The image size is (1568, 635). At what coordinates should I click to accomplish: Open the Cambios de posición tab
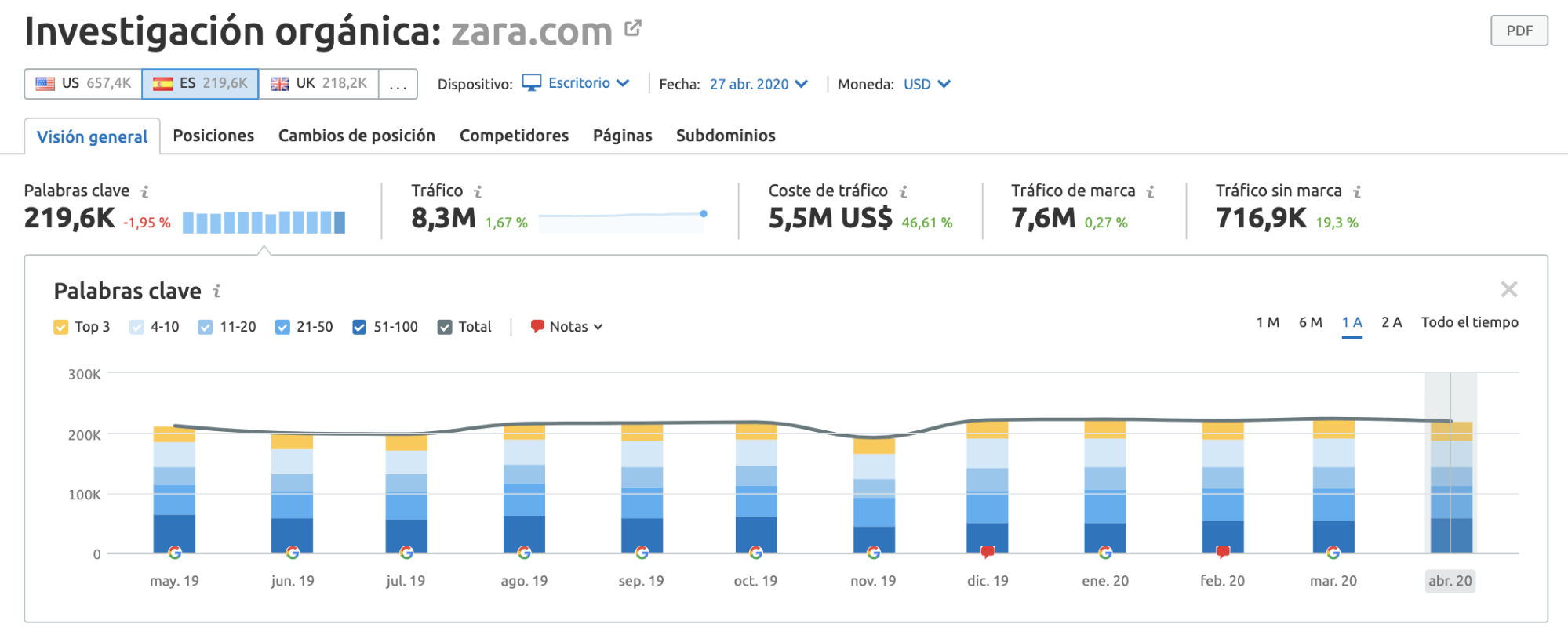tap(356, 136)
